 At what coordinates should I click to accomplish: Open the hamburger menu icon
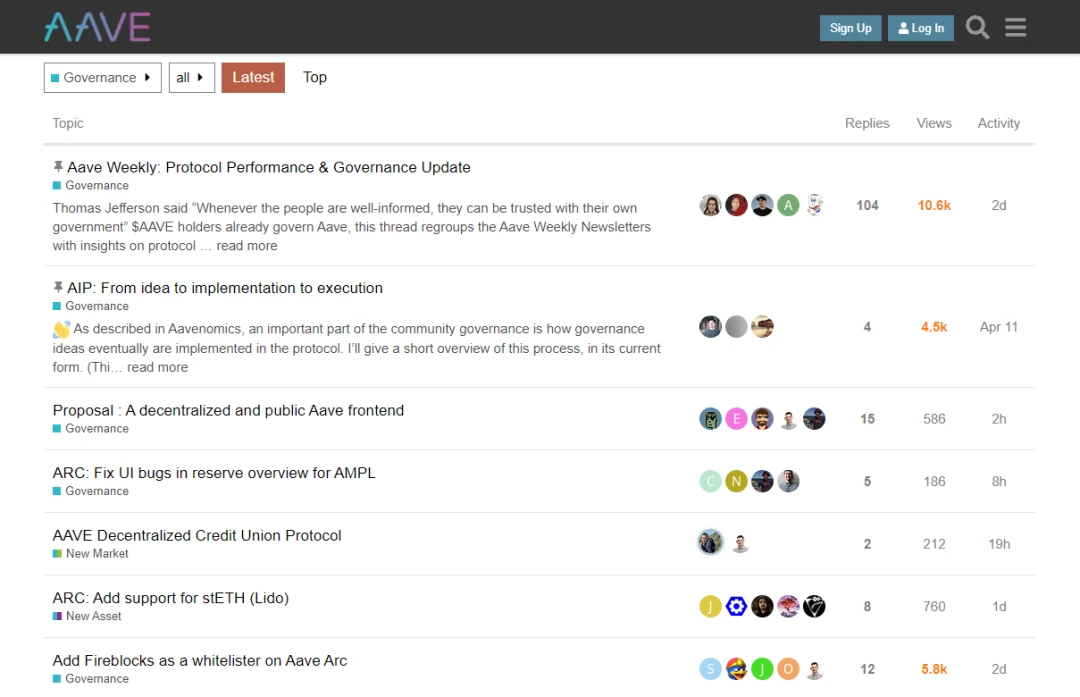click(1015, 28)
